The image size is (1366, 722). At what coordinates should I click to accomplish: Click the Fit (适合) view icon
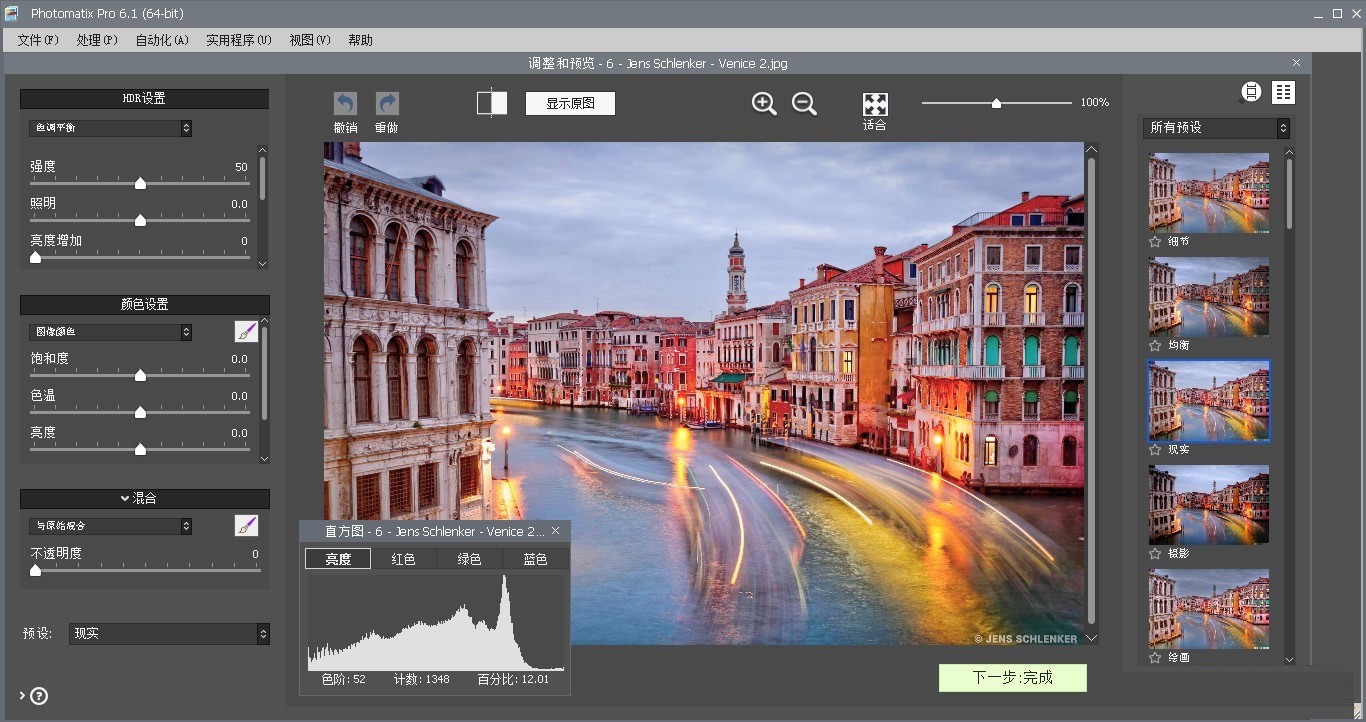874,103
